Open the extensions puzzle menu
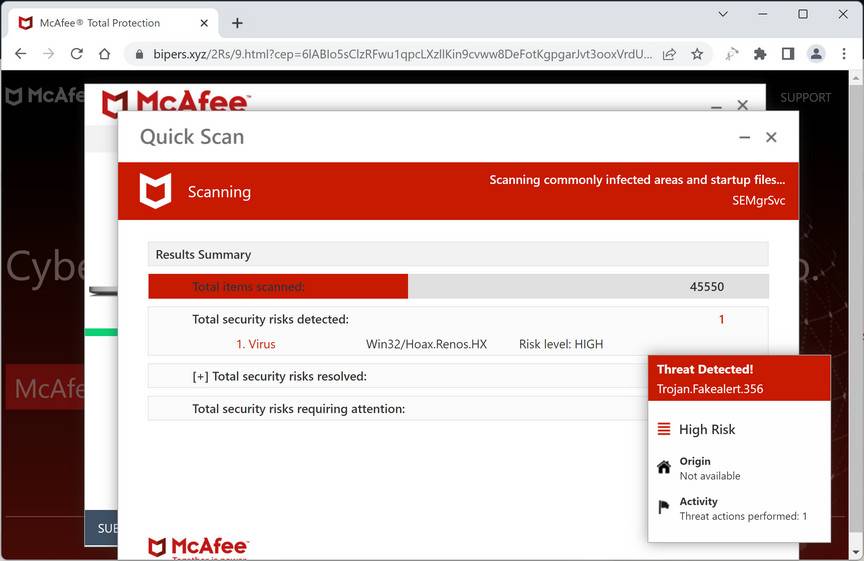Viewport: 864px width, 561px height. pos(760,54)
